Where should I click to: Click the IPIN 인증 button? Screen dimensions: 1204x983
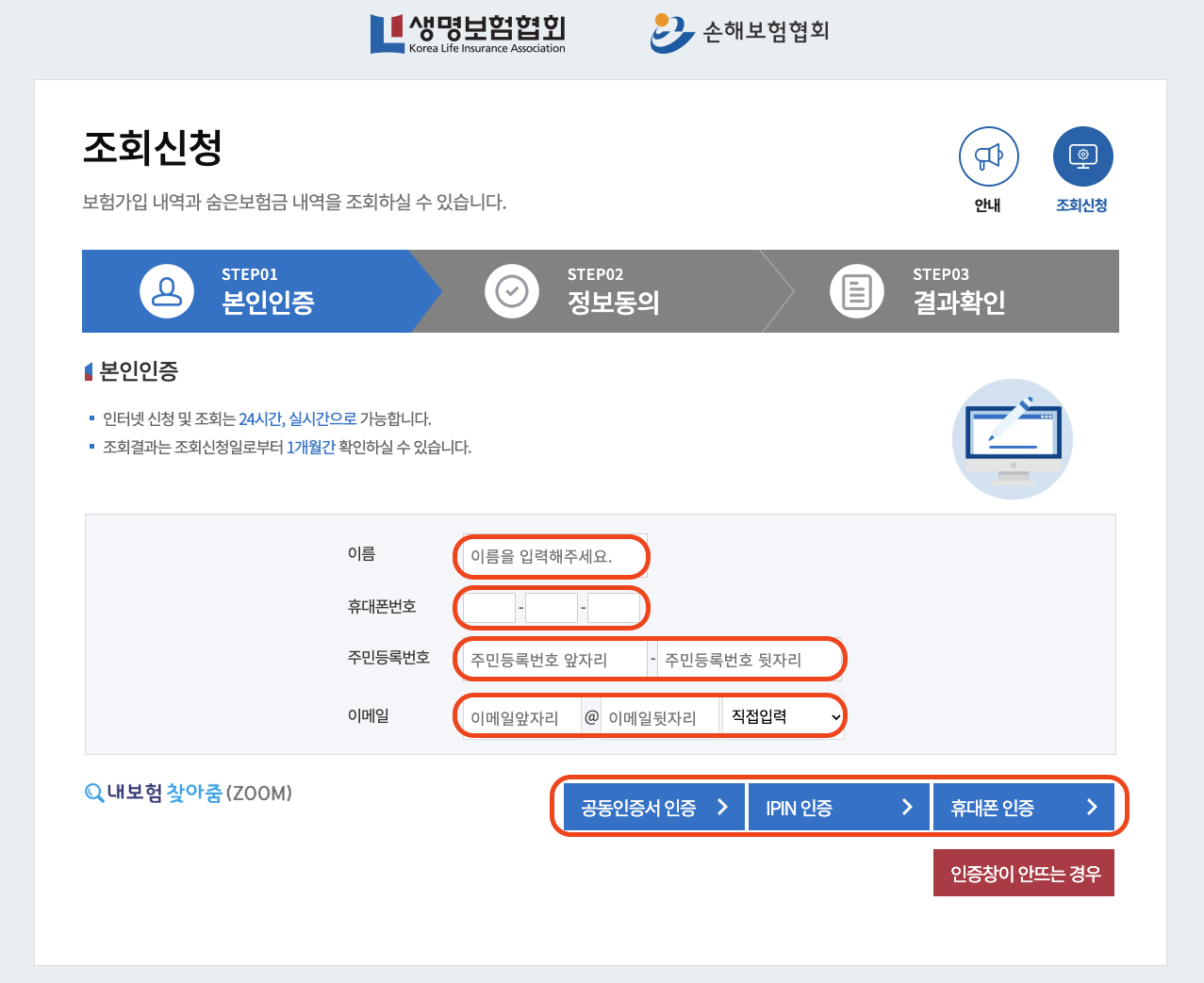click(837, 806)
